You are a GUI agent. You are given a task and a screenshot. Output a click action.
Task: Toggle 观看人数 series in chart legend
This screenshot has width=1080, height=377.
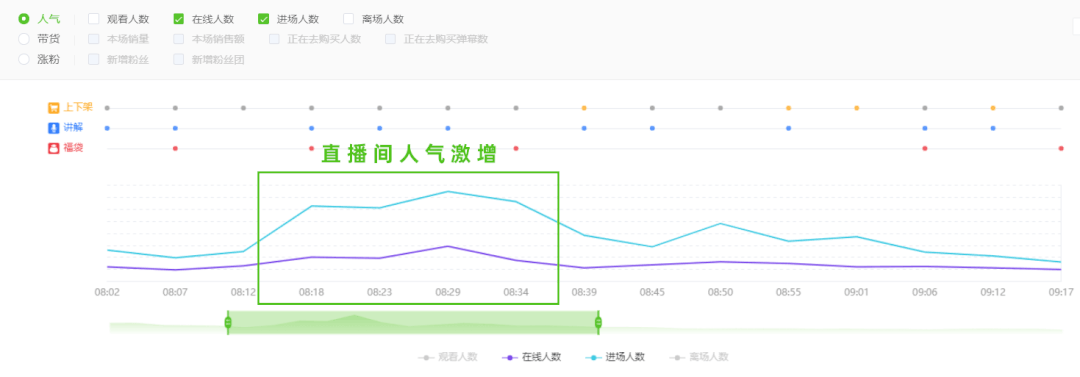tap(448, 357)
